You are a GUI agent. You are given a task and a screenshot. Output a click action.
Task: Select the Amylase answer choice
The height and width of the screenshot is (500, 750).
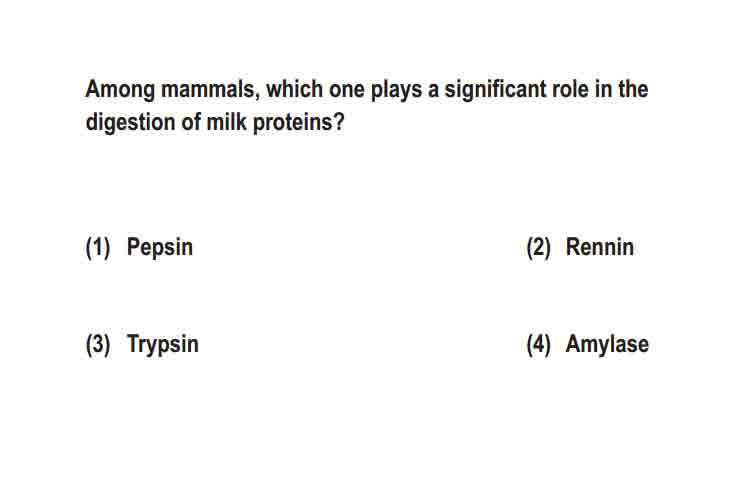coord(607,344)
